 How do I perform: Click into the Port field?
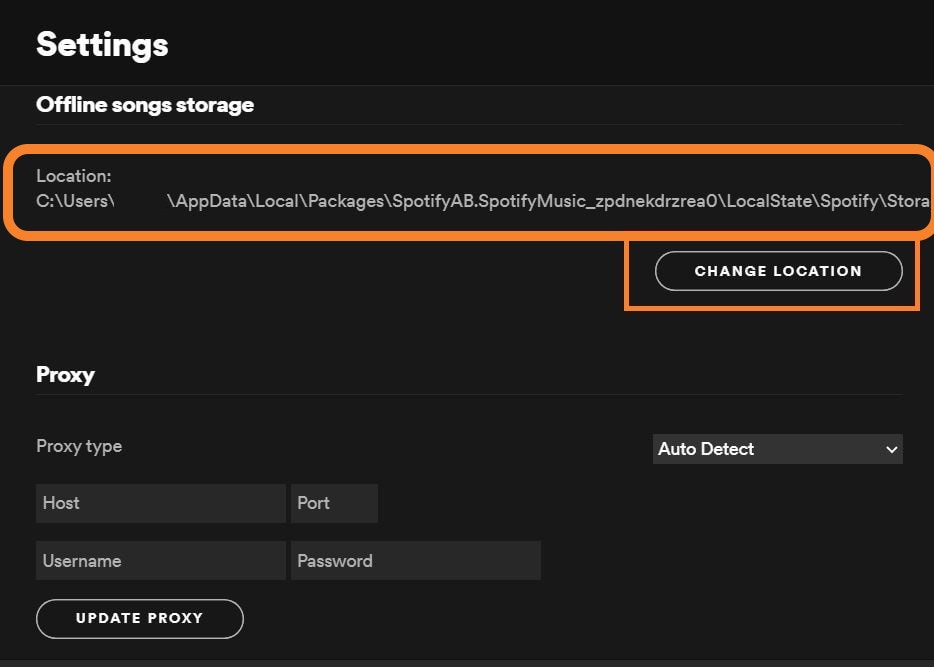click(x=334, y=503)
